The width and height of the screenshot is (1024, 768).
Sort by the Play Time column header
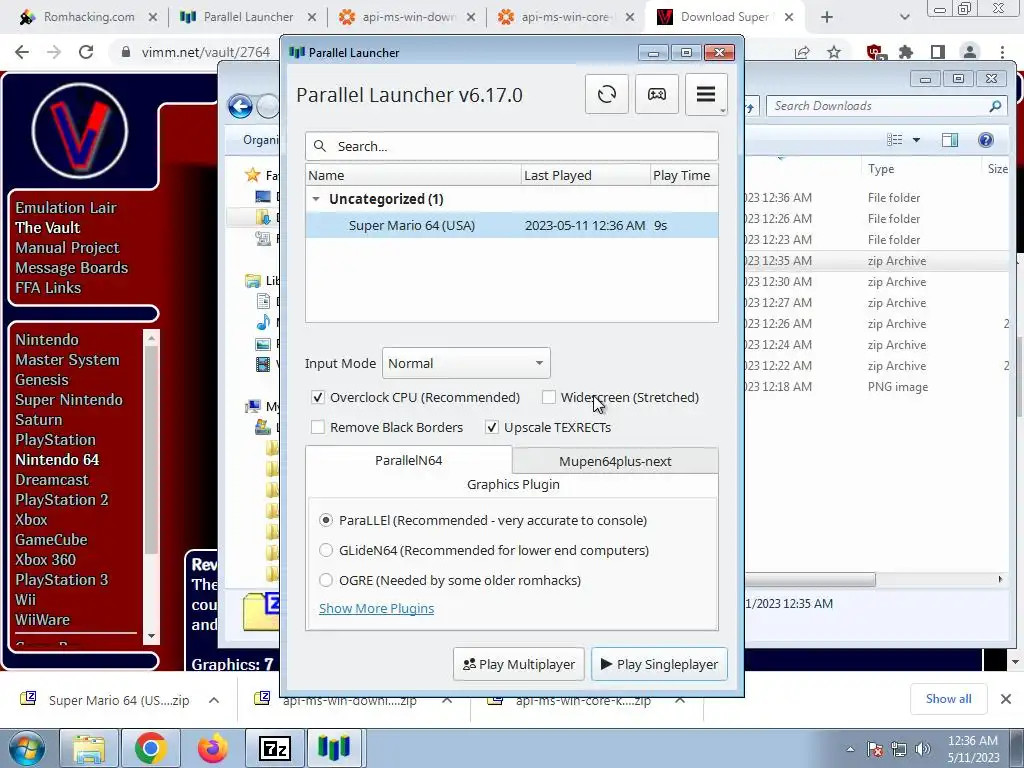coord(683,175)
